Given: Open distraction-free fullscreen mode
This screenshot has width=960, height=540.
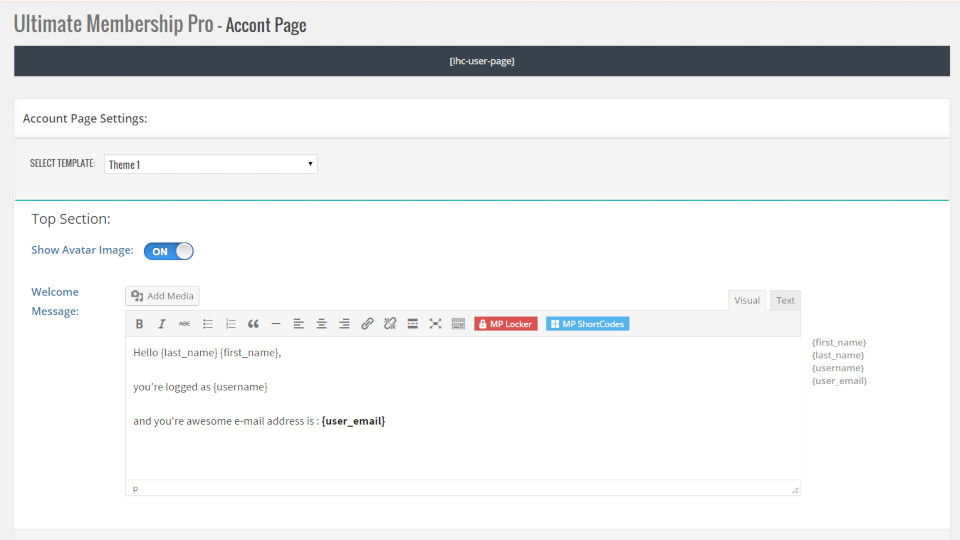Looking at the screenshot, I should point(435,324).
